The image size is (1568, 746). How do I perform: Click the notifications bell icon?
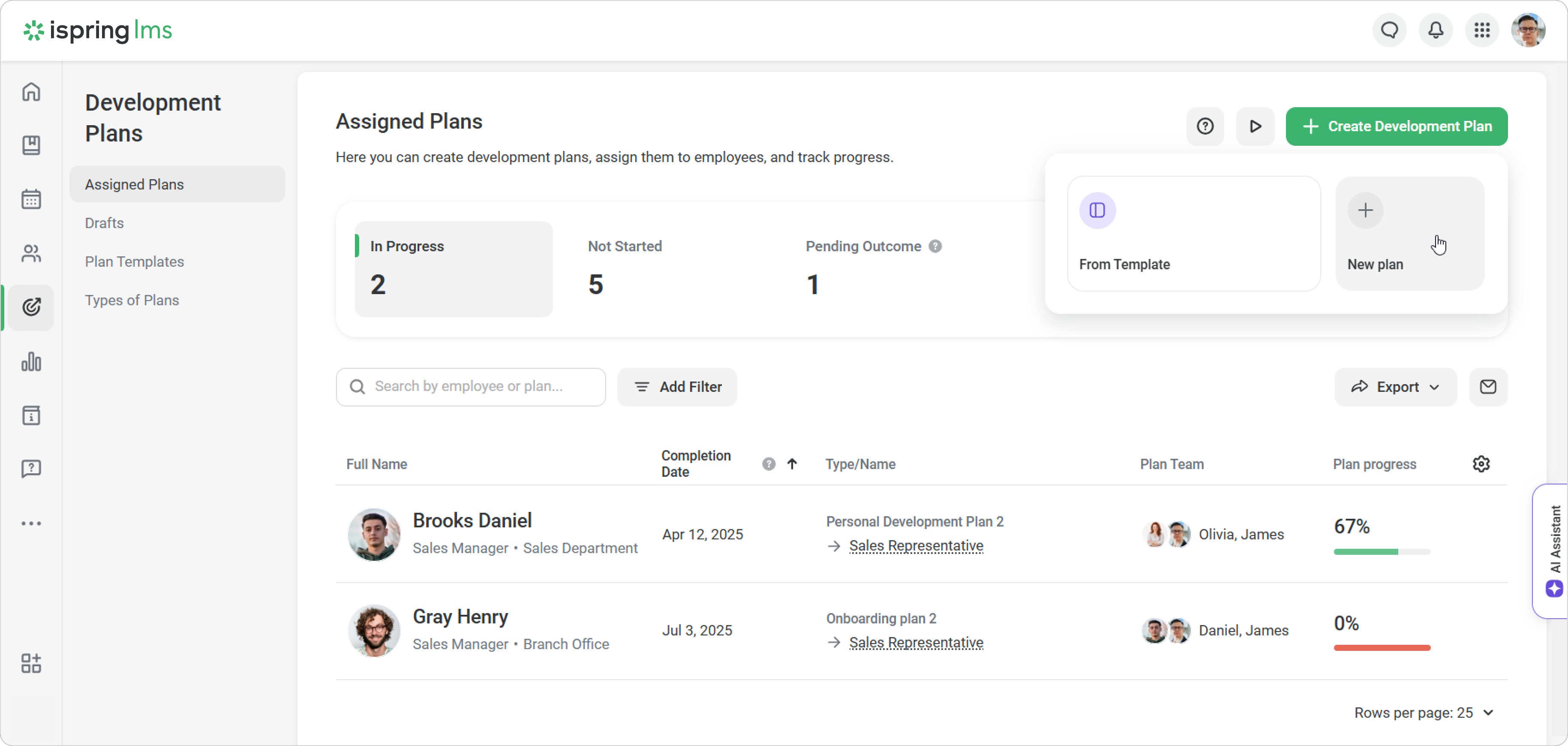[x=1435, y=30]
